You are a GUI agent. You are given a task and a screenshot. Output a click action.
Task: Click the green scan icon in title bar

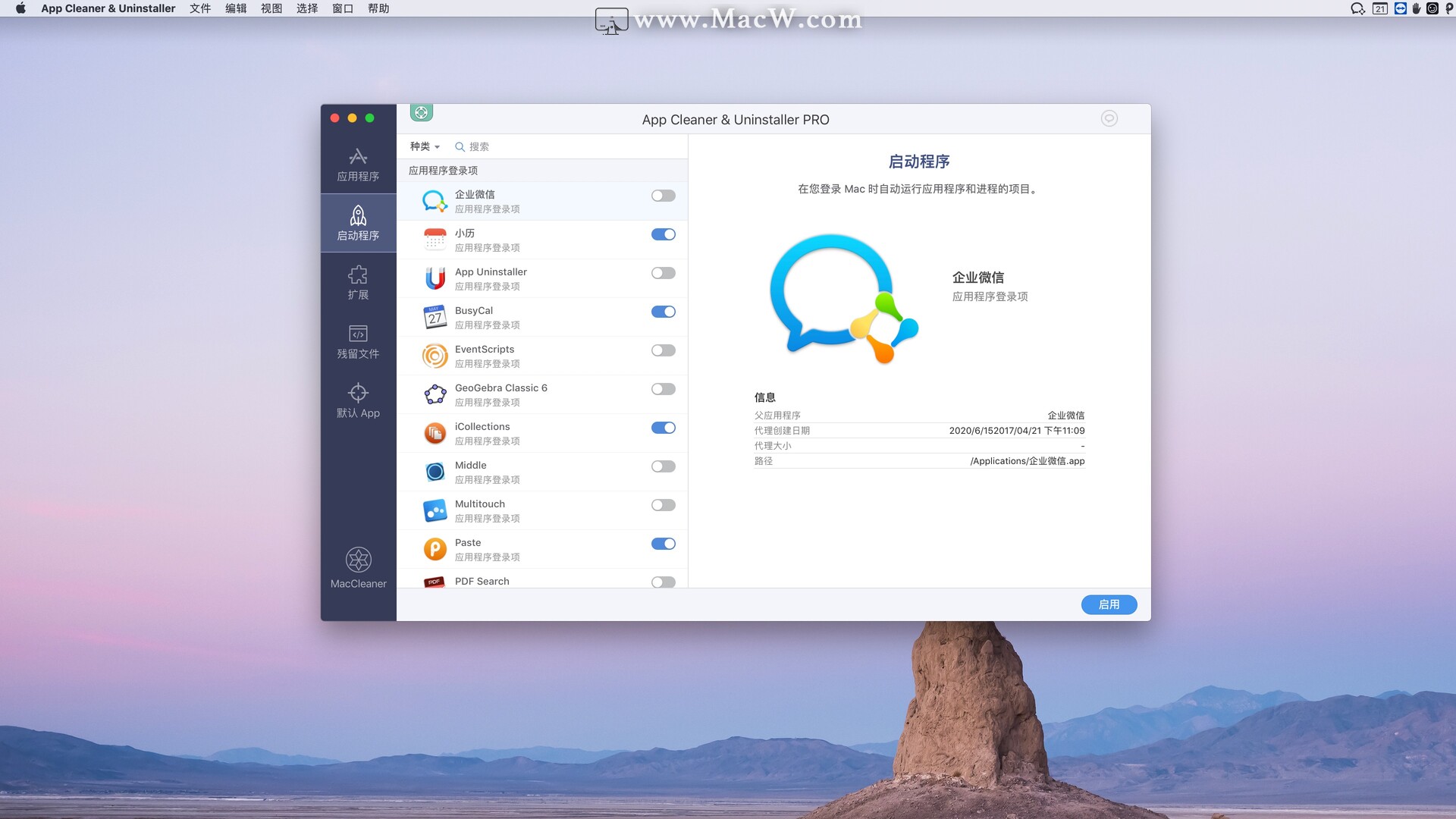pyautogui.click(x=421, y=113)
